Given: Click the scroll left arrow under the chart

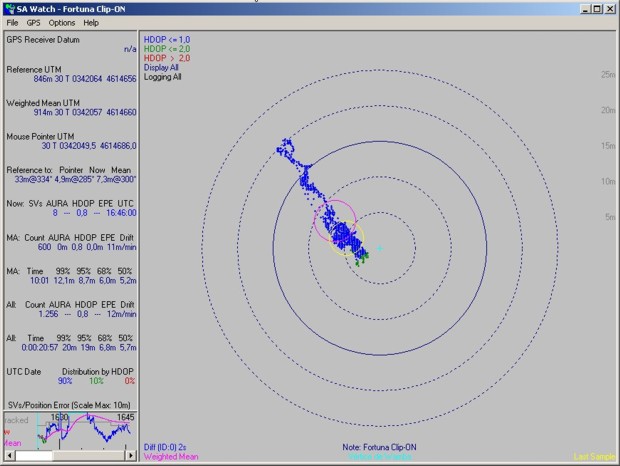Looking at the screenshot, I should pyautogui.click(x=10, y=456).
